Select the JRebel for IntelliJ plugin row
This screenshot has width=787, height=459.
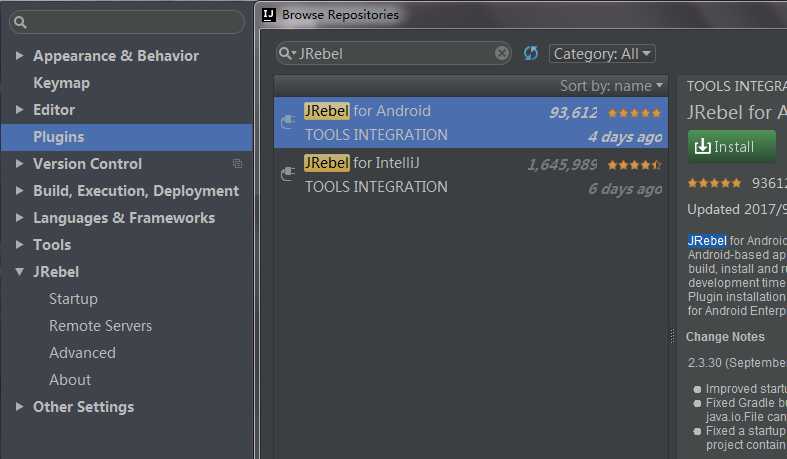pyautogui.click(x=471, y=175)
